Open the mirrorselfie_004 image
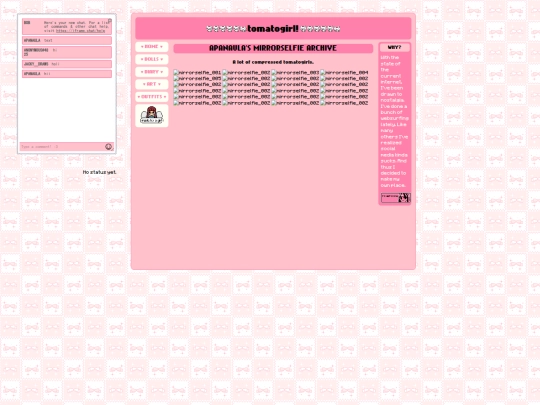The image size is (540, 405). [x=344, y=72]
